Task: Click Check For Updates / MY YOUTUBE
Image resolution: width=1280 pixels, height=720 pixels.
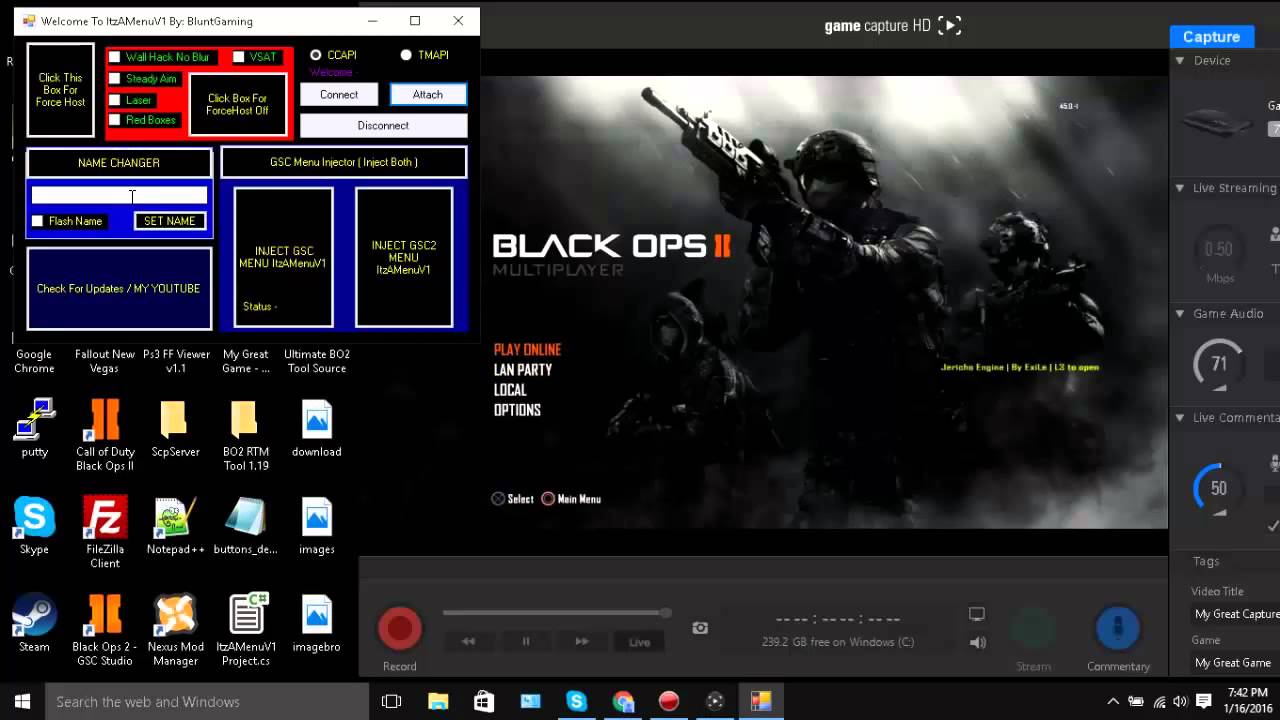Action: [x=119, y=288]
